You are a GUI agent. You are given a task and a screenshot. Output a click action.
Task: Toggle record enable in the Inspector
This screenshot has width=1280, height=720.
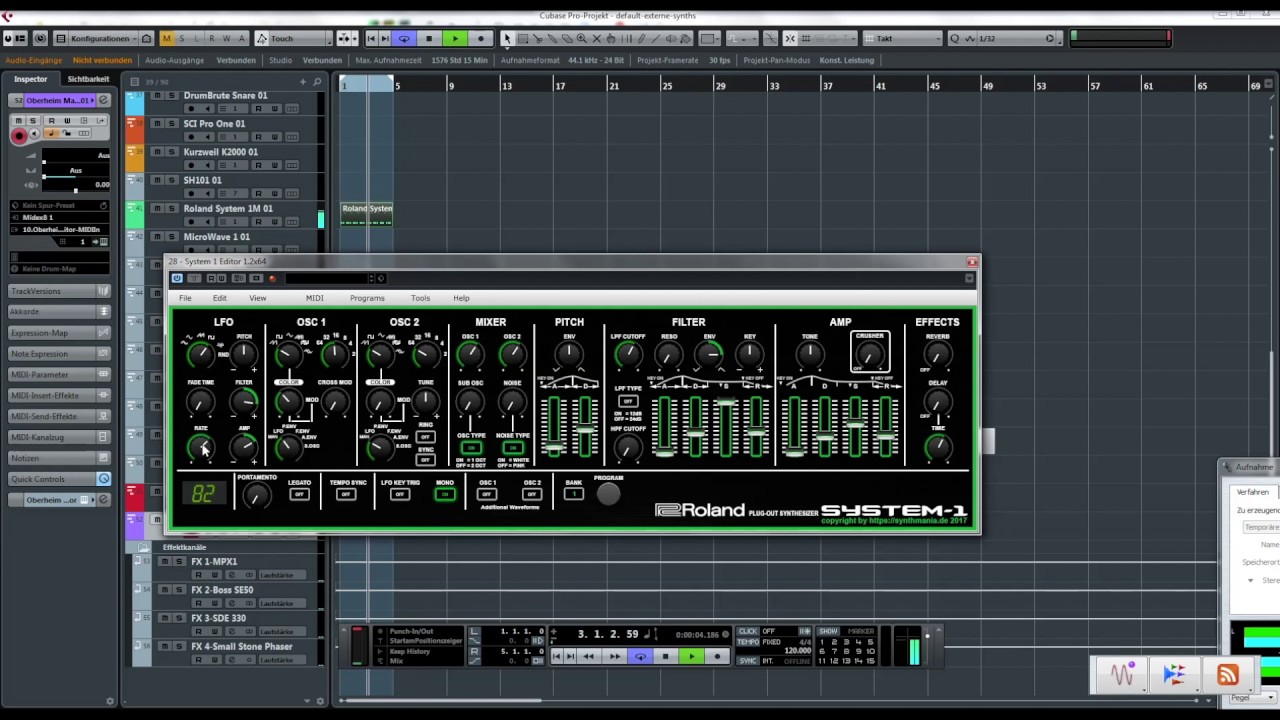pyautogui.click(x=19, y=136)
